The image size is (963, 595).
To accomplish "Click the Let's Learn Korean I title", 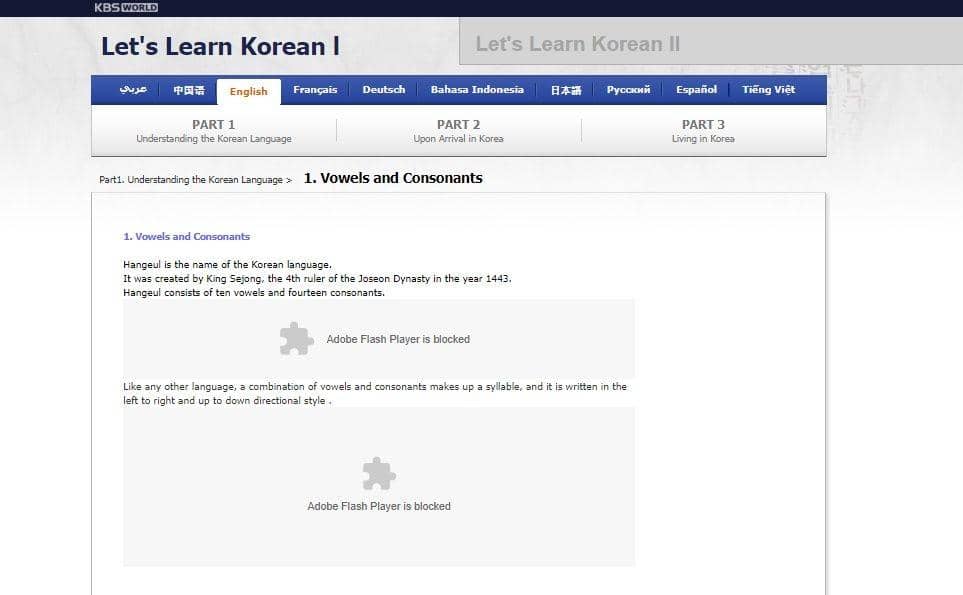I will coord(220,45).
